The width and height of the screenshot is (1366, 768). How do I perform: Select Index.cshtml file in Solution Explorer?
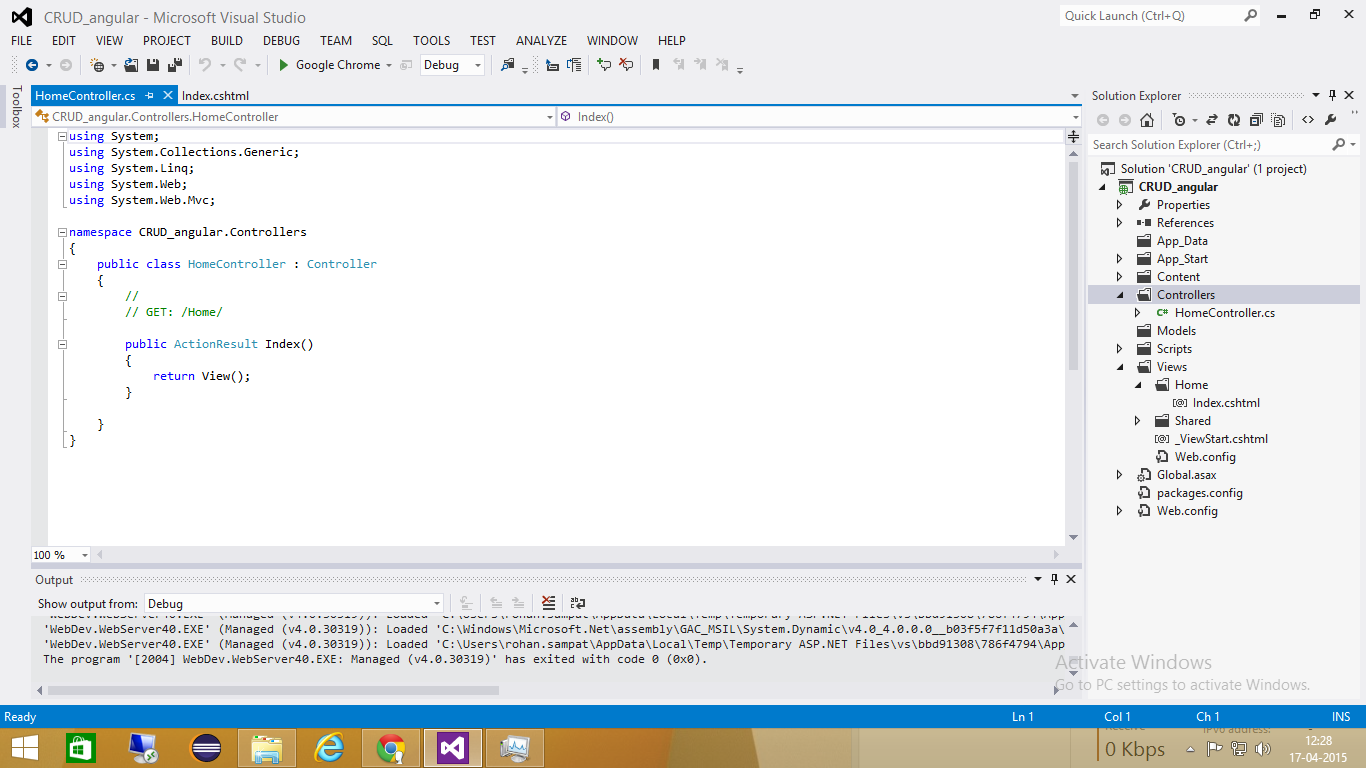[x=1226, y=403]
